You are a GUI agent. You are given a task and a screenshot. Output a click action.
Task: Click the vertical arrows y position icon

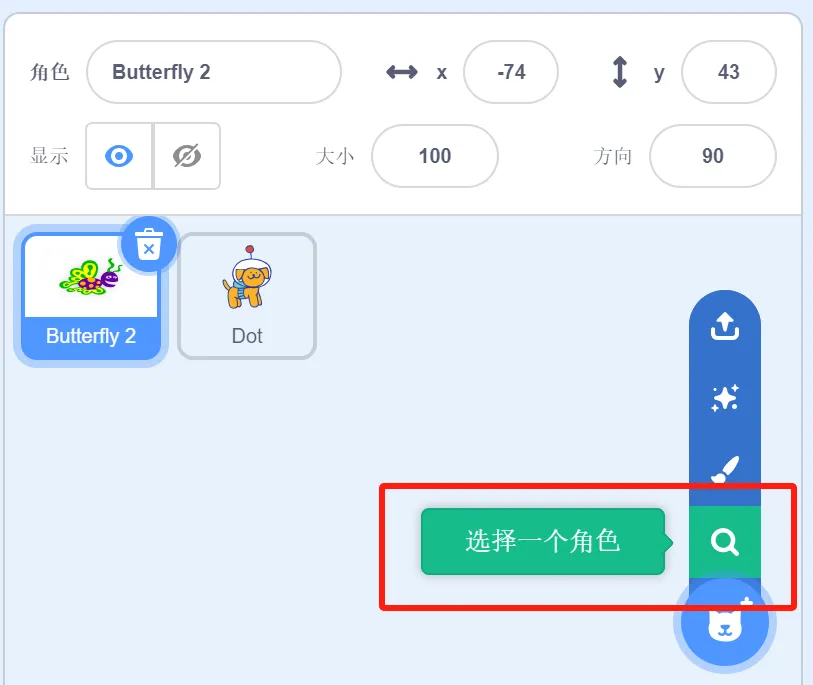(620, 72)
